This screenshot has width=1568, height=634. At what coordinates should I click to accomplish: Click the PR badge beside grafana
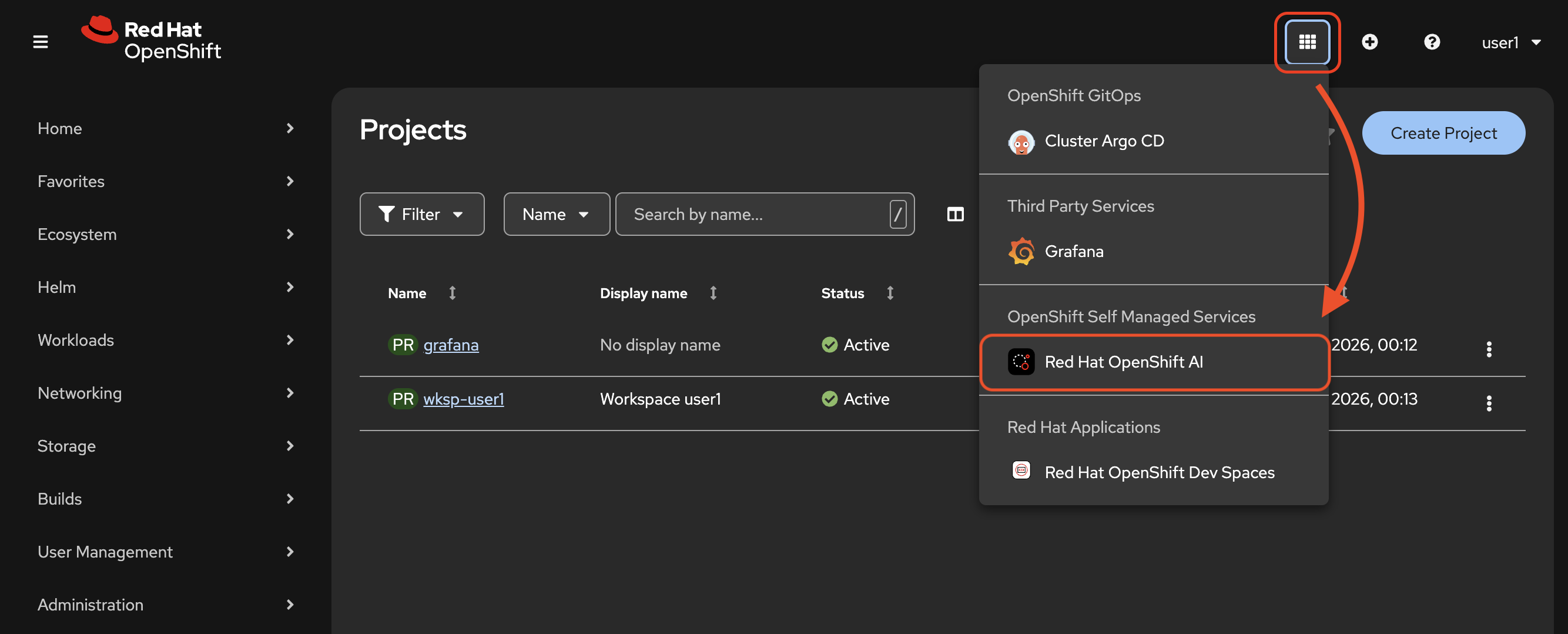[403, 345]
